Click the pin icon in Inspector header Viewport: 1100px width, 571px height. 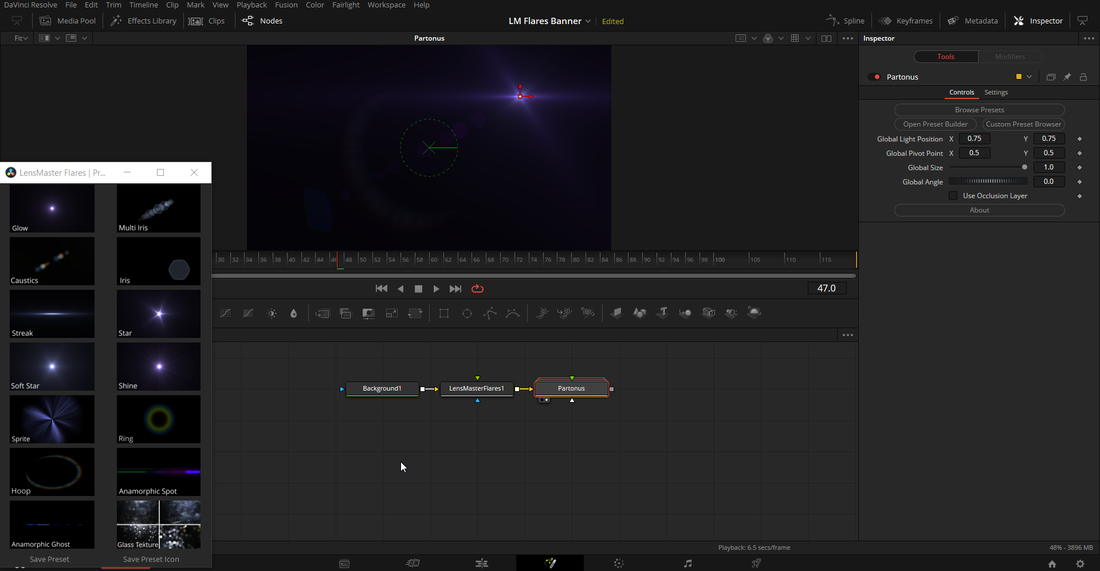[x=1067, y=77]
